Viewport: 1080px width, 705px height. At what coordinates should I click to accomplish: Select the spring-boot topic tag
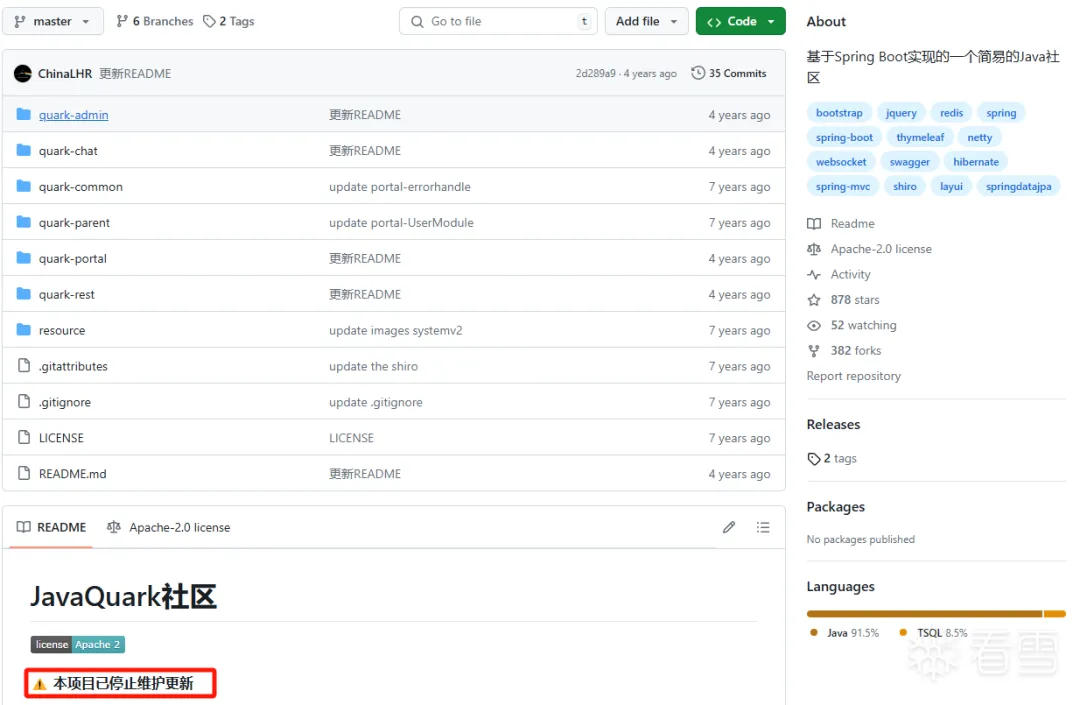click(x=844, y=137)
